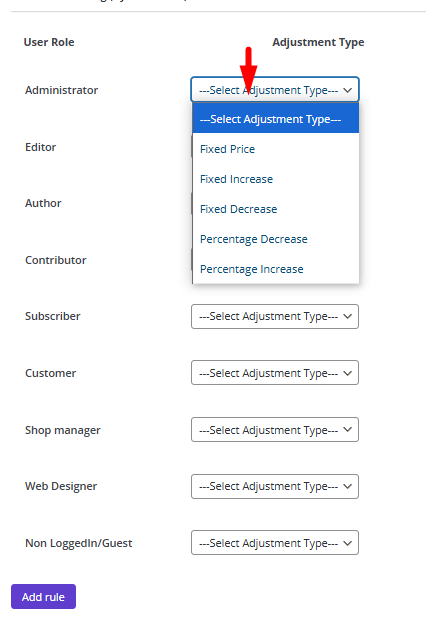Click the chevron arrow on the Subscriber dropdown

[x=348, y=316]
